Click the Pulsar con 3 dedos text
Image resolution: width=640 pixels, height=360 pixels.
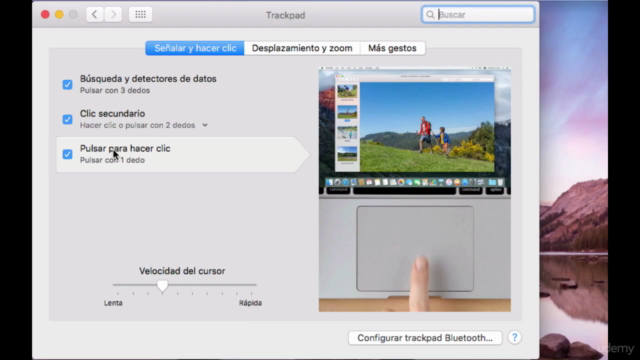click(x=115, y=91)
